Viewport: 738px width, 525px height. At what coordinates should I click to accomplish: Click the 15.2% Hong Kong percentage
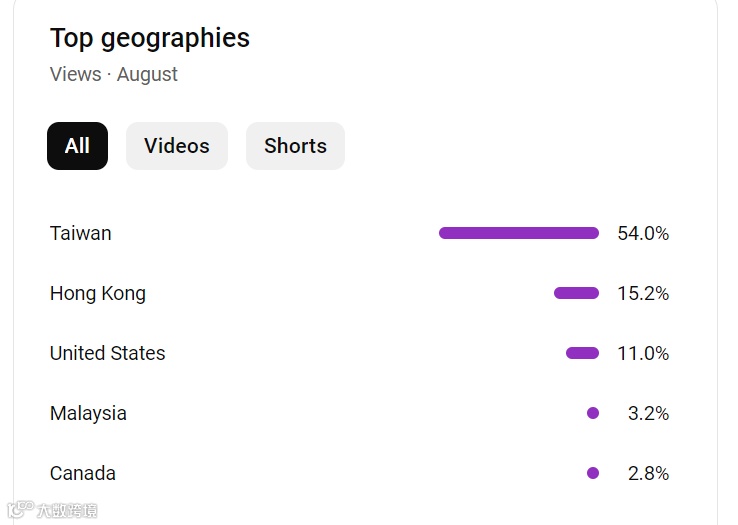pos(643,293)
